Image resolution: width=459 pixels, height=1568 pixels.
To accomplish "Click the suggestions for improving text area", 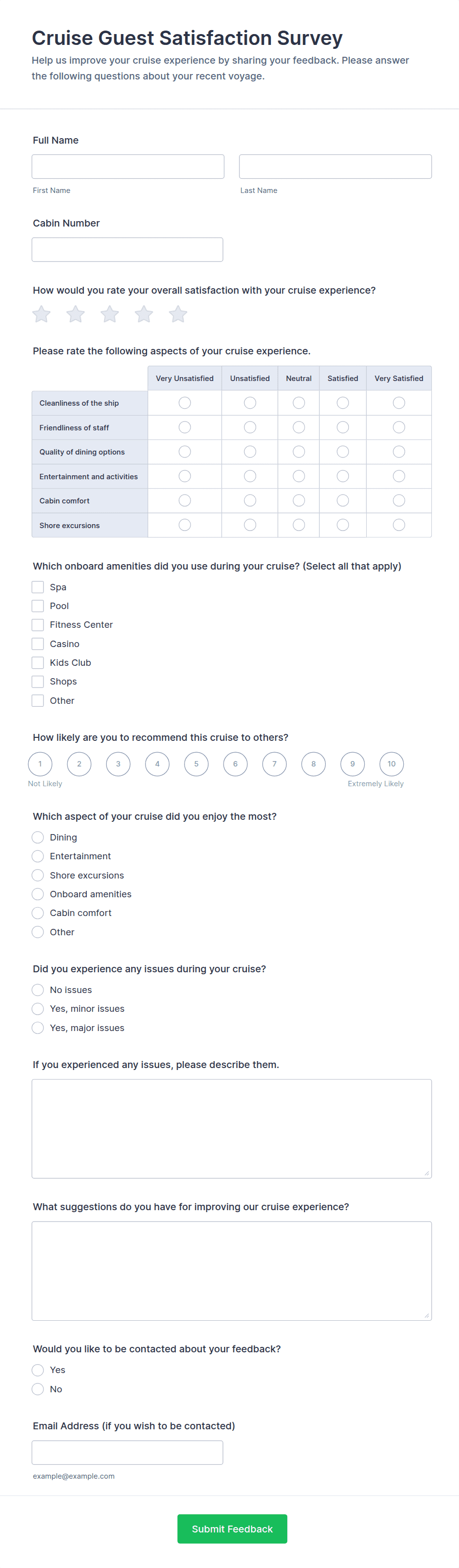I will click(x=231, y=1270).
